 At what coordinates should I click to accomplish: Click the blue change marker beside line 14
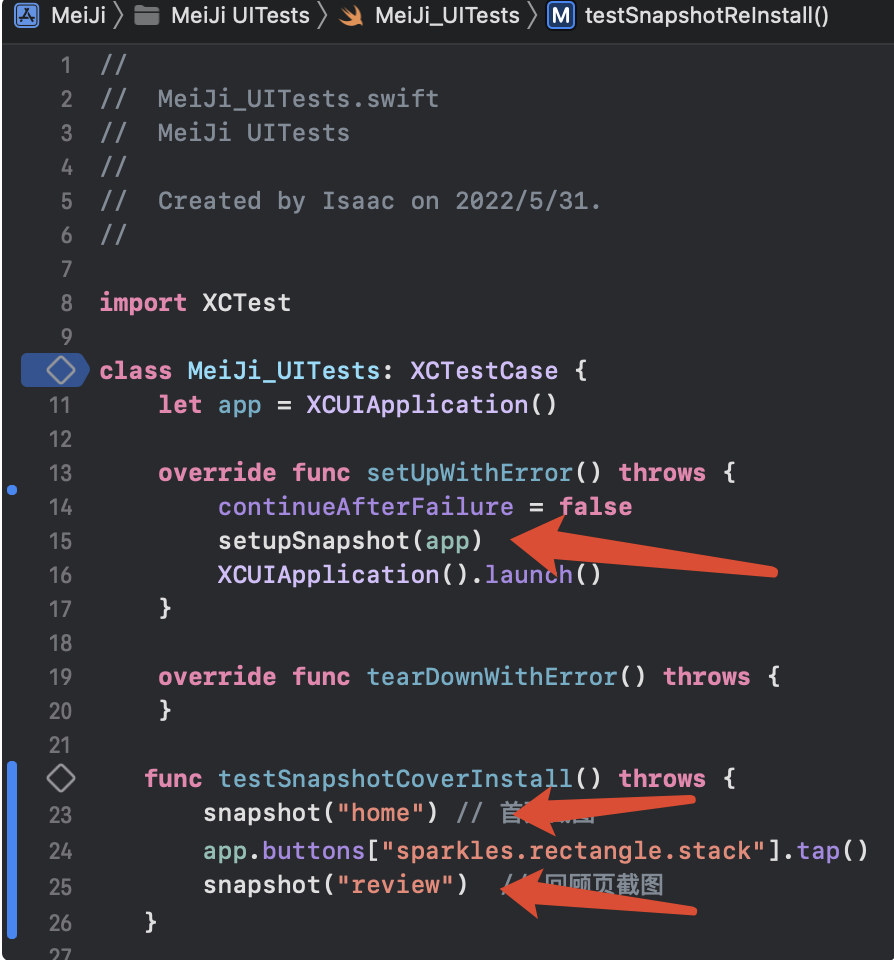pyautogui.click(x=12, y=490)
